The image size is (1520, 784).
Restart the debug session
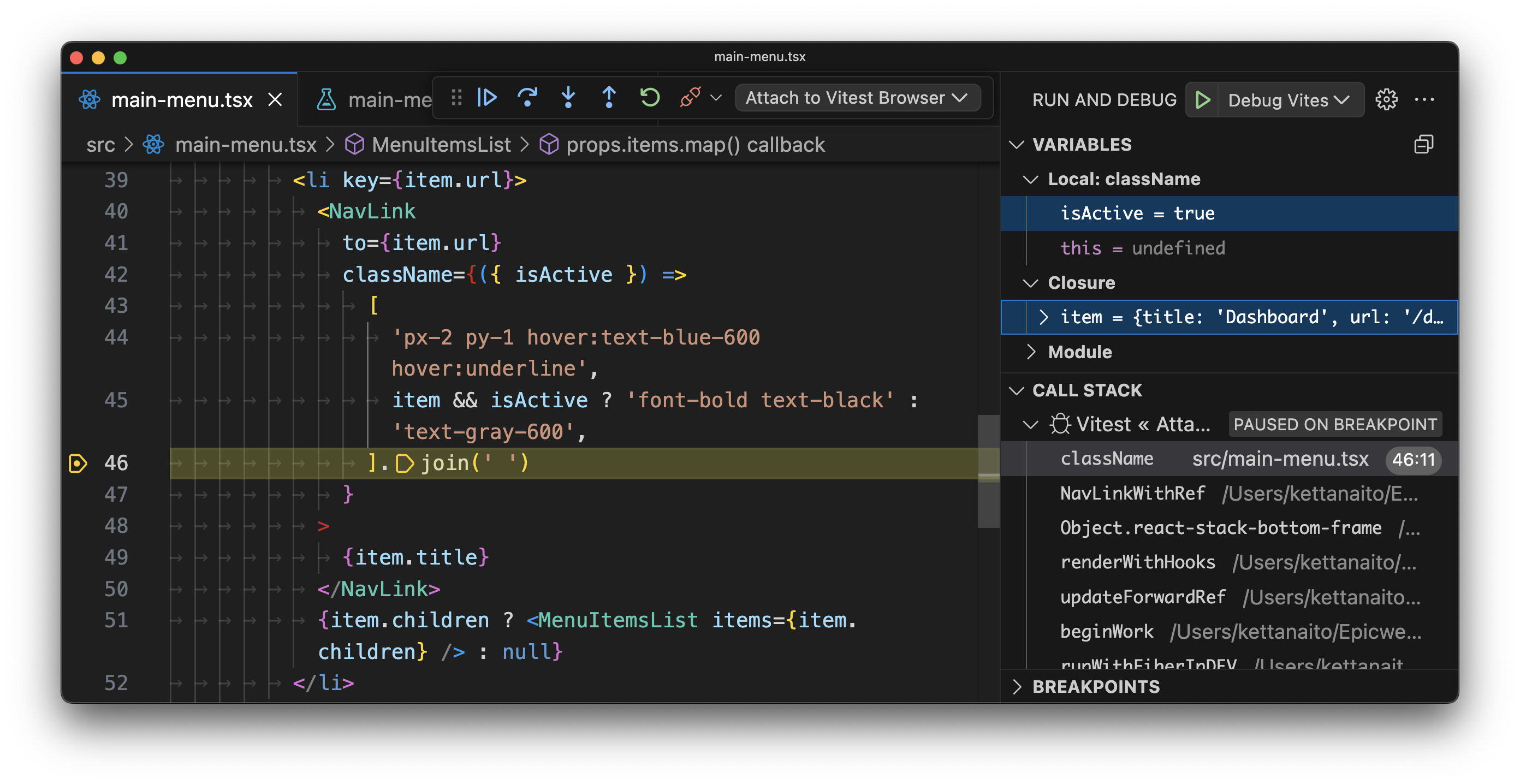click(x=650, y=97)
